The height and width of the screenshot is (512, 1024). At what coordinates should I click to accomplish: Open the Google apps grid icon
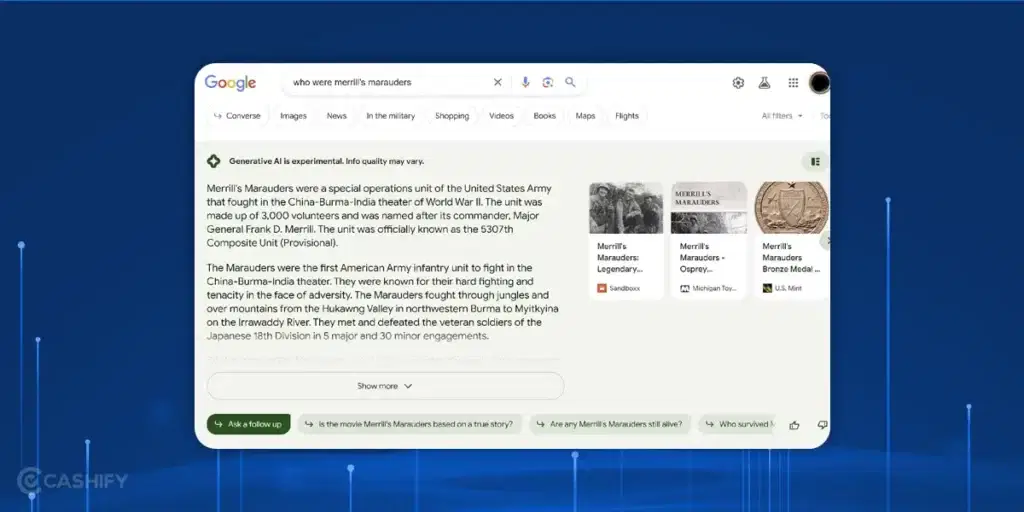click(x=793, y=83)
